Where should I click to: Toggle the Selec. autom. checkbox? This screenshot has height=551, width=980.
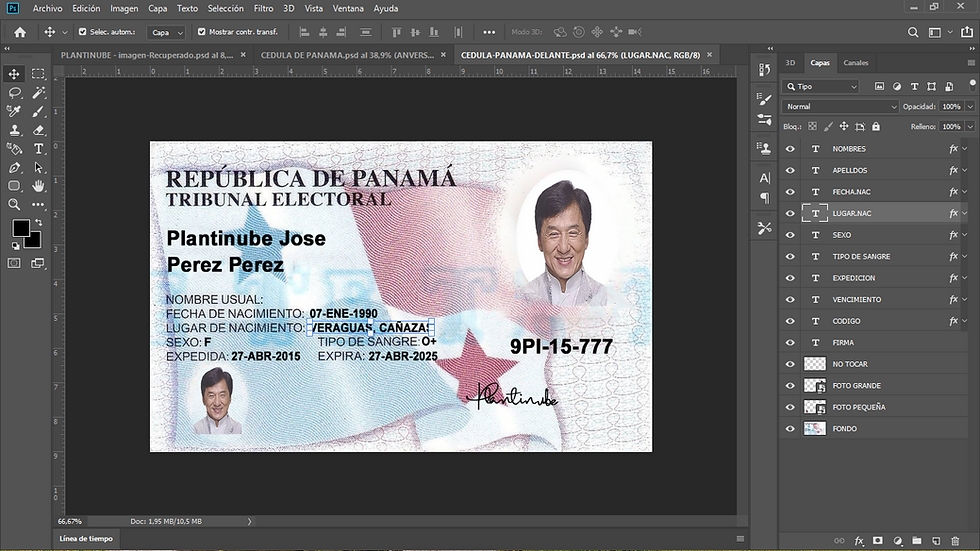point(82,31)
